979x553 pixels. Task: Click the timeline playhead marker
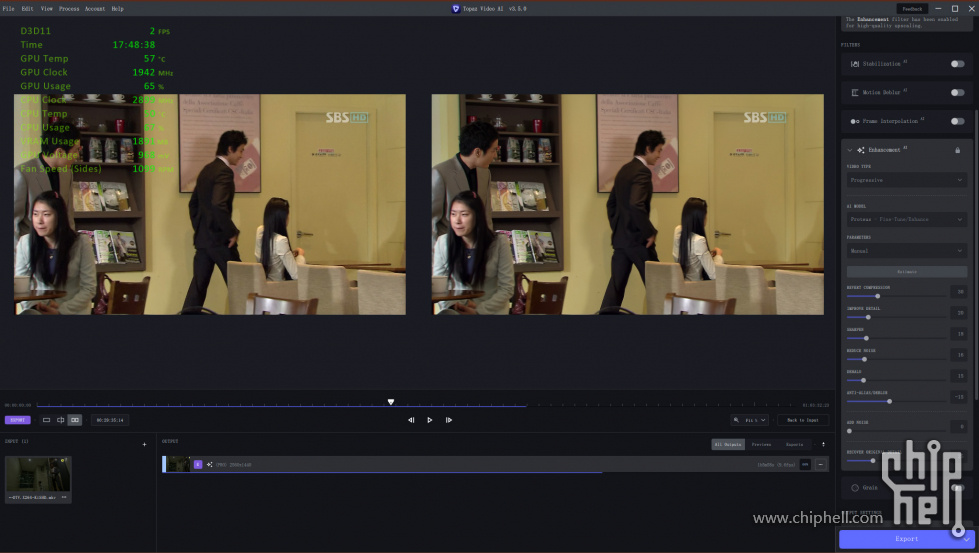[391, 402]
